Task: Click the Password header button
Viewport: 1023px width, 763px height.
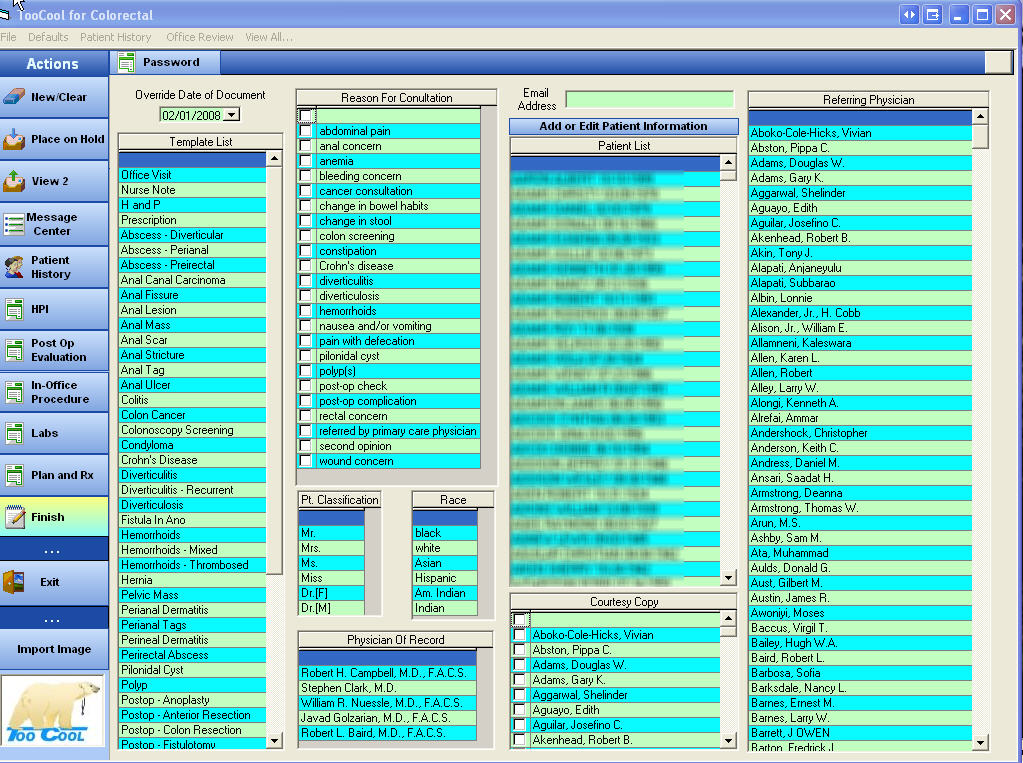Action: (x=168, y=63)
